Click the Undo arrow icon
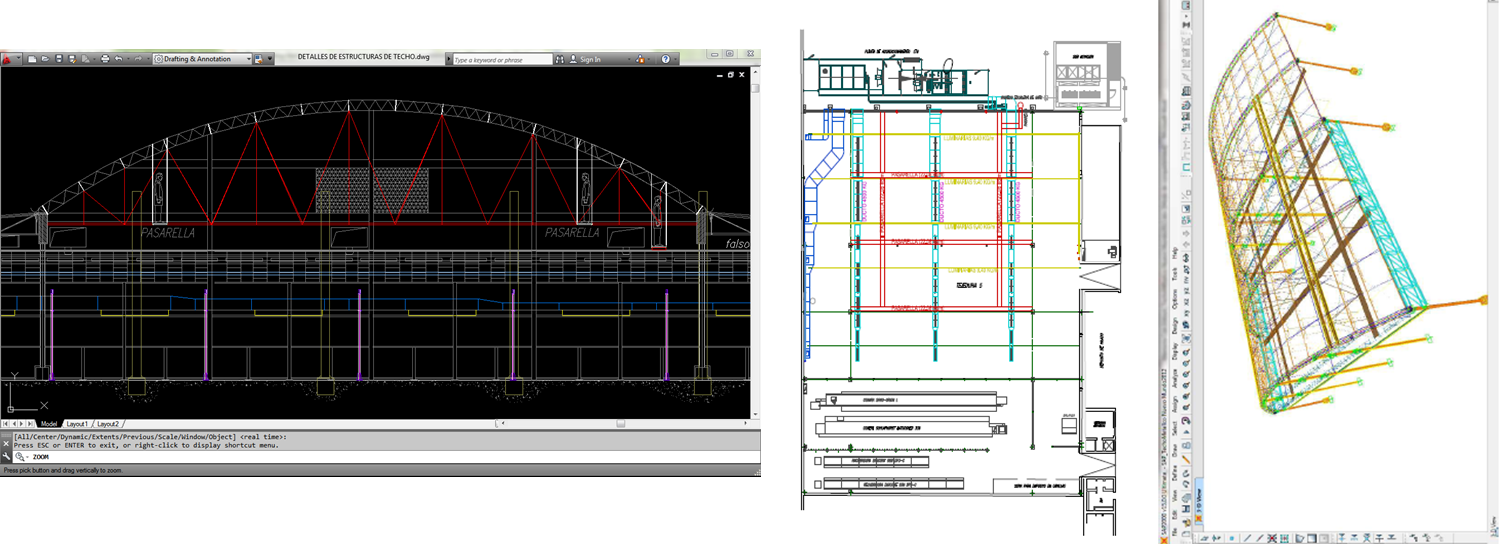 [x=119, y=59]
